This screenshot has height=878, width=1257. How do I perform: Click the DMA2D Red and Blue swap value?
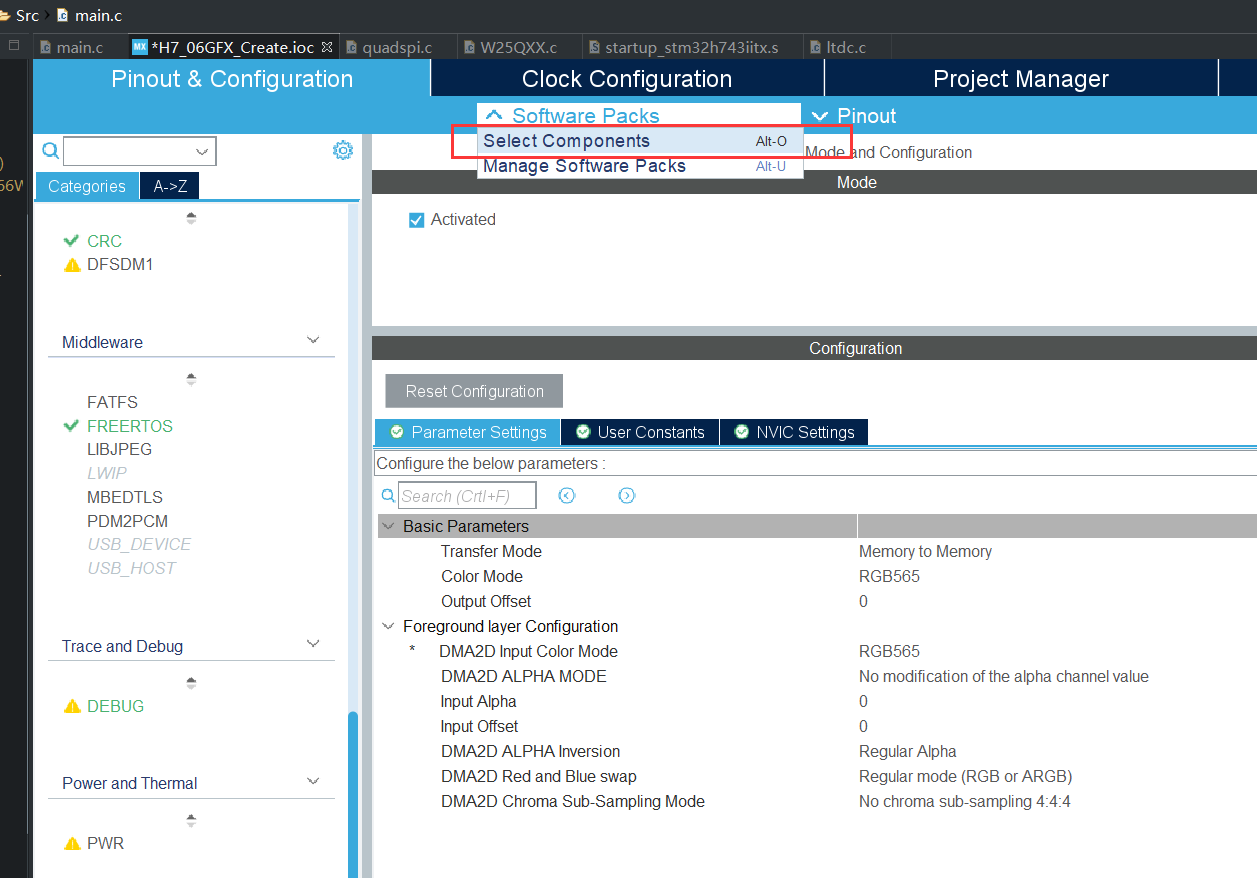[965, 776]
